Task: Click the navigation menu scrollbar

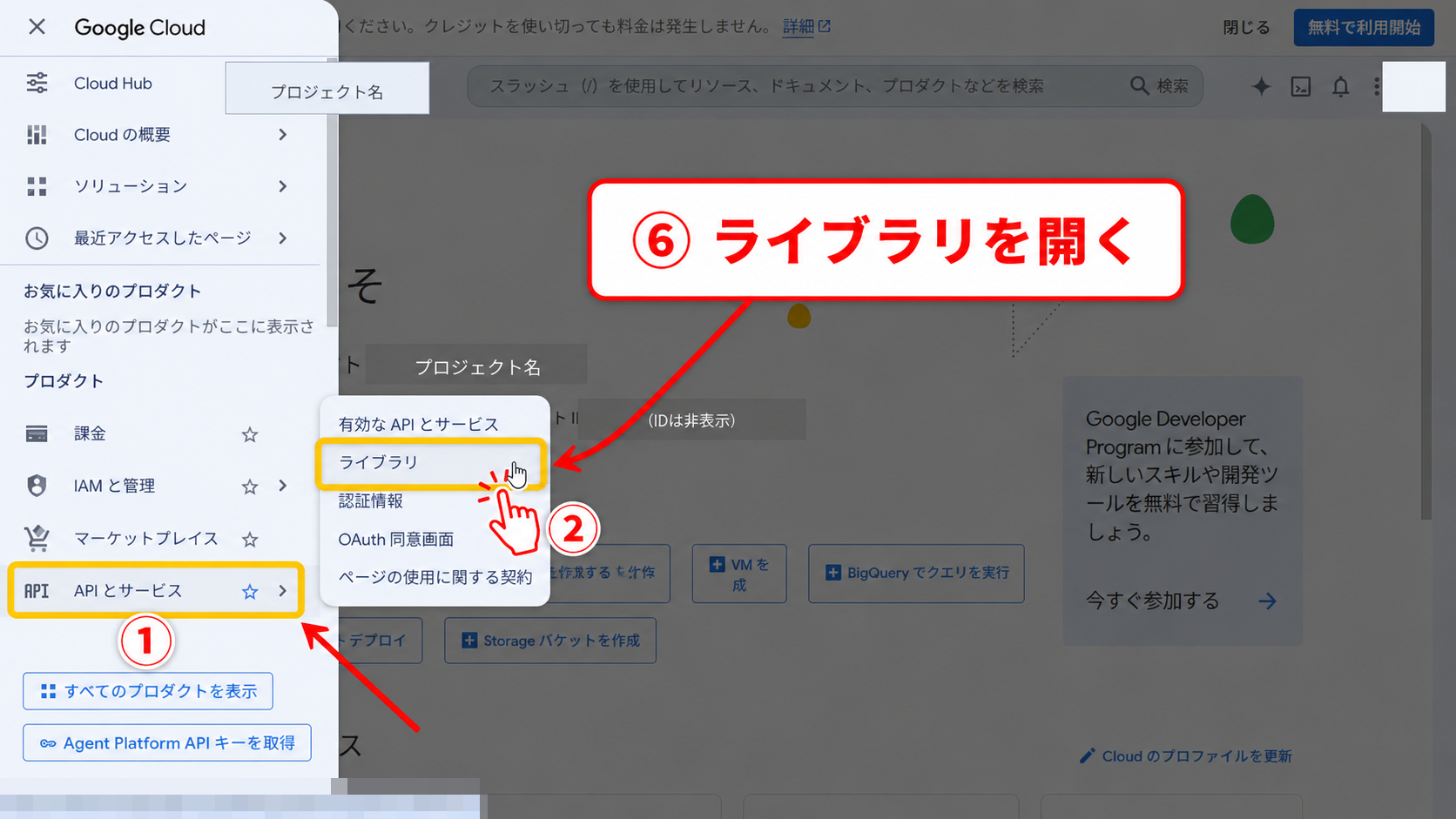Action: (x=332, y=193)
